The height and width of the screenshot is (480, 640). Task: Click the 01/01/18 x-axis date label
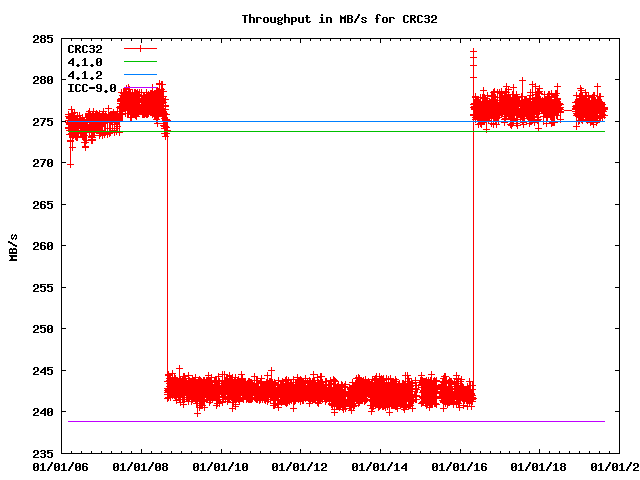[x=540, y=466]
